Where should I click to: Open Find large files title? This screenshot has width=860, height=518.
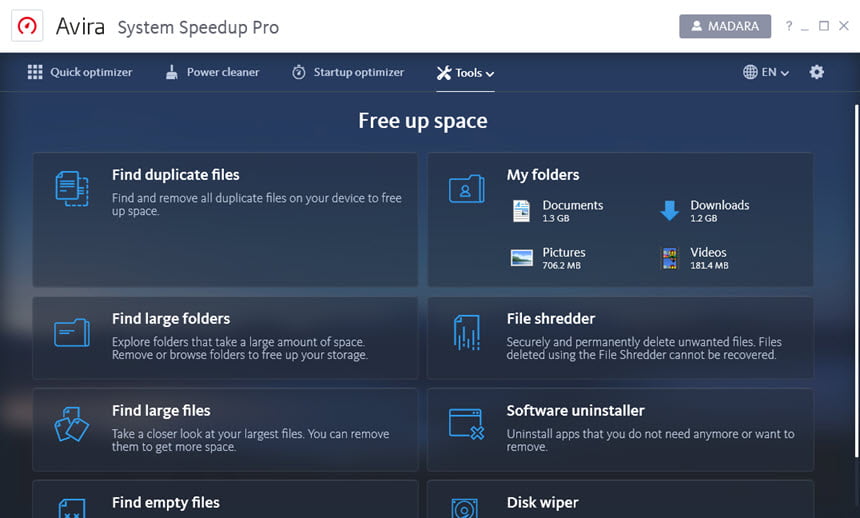(x=161, y=410)
